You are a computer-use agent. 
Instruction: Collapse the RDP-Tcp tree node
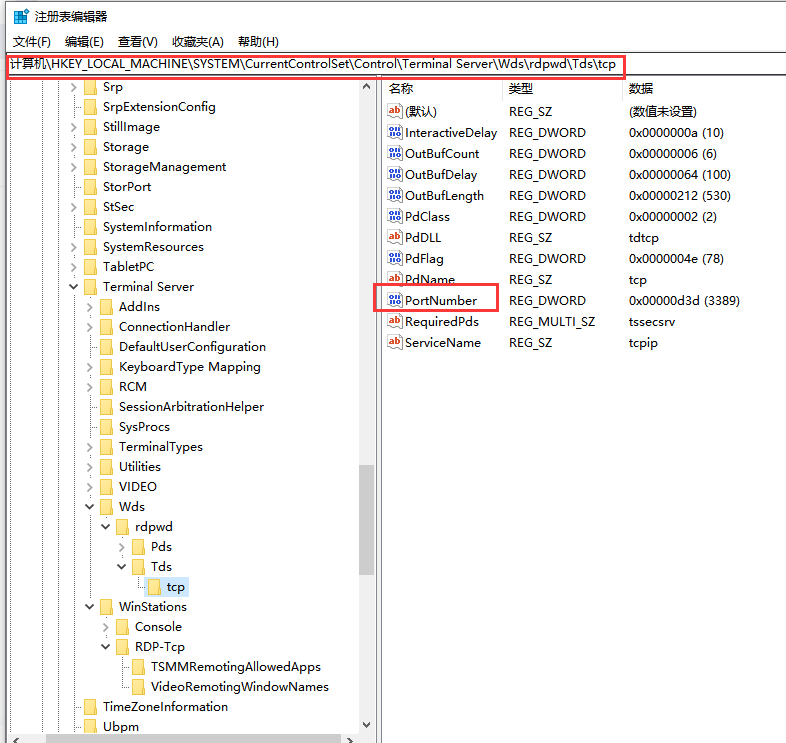[x=106, y=647]
